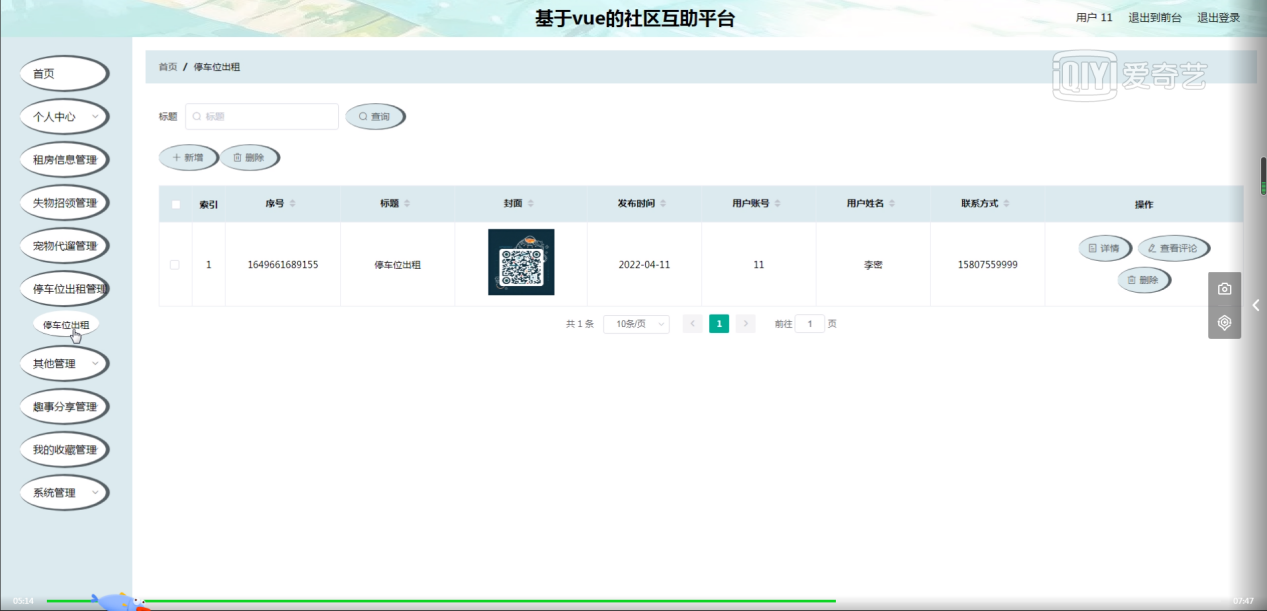
Task: Collapse the side panel with the chevron arrow
Action: 1256,306
